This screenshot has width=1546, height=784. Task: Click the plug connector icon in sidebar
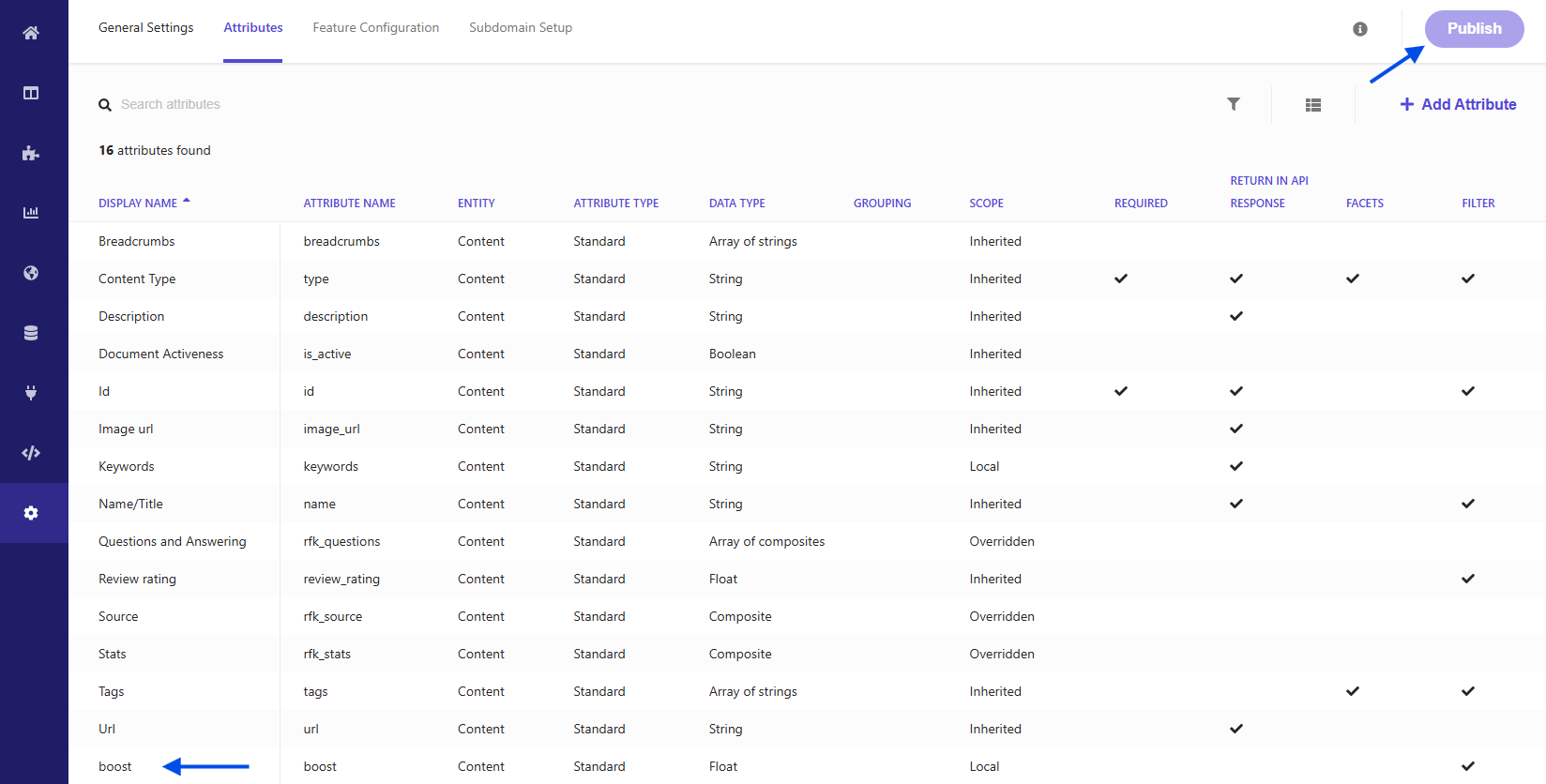[31, 393]
